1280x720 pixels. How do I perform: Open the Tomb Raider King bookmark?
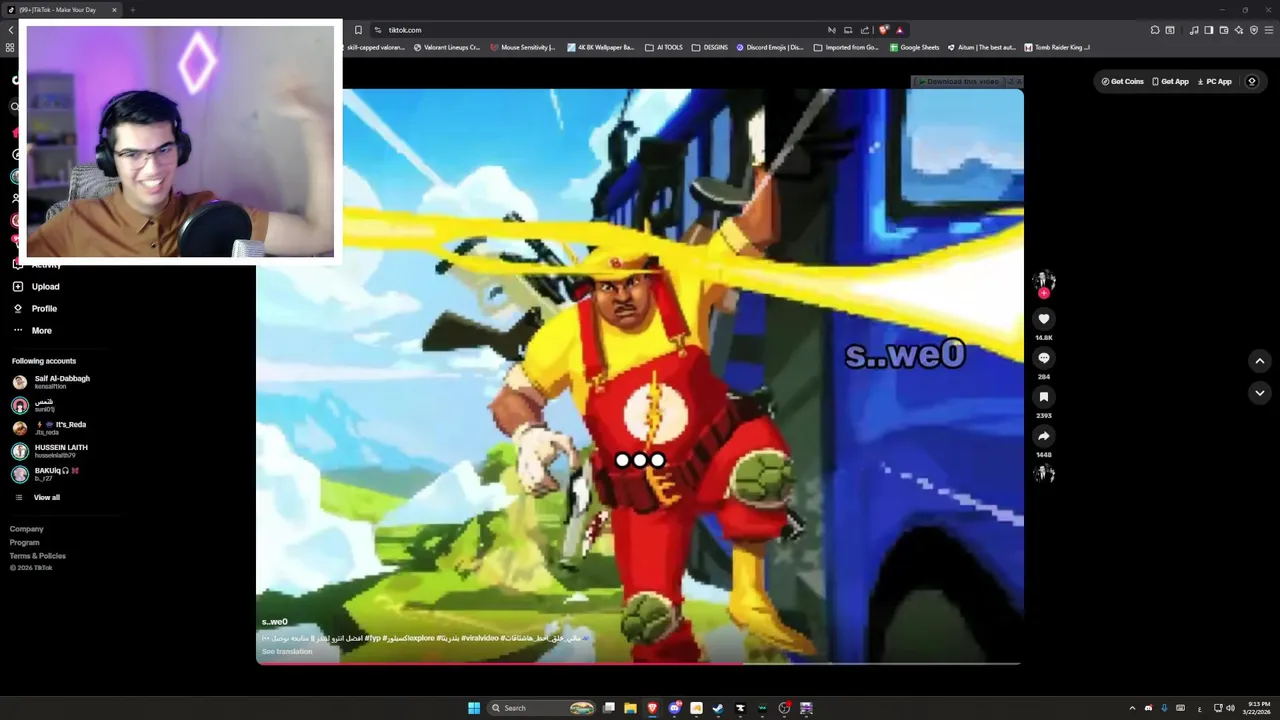[x=1056, y=47]
